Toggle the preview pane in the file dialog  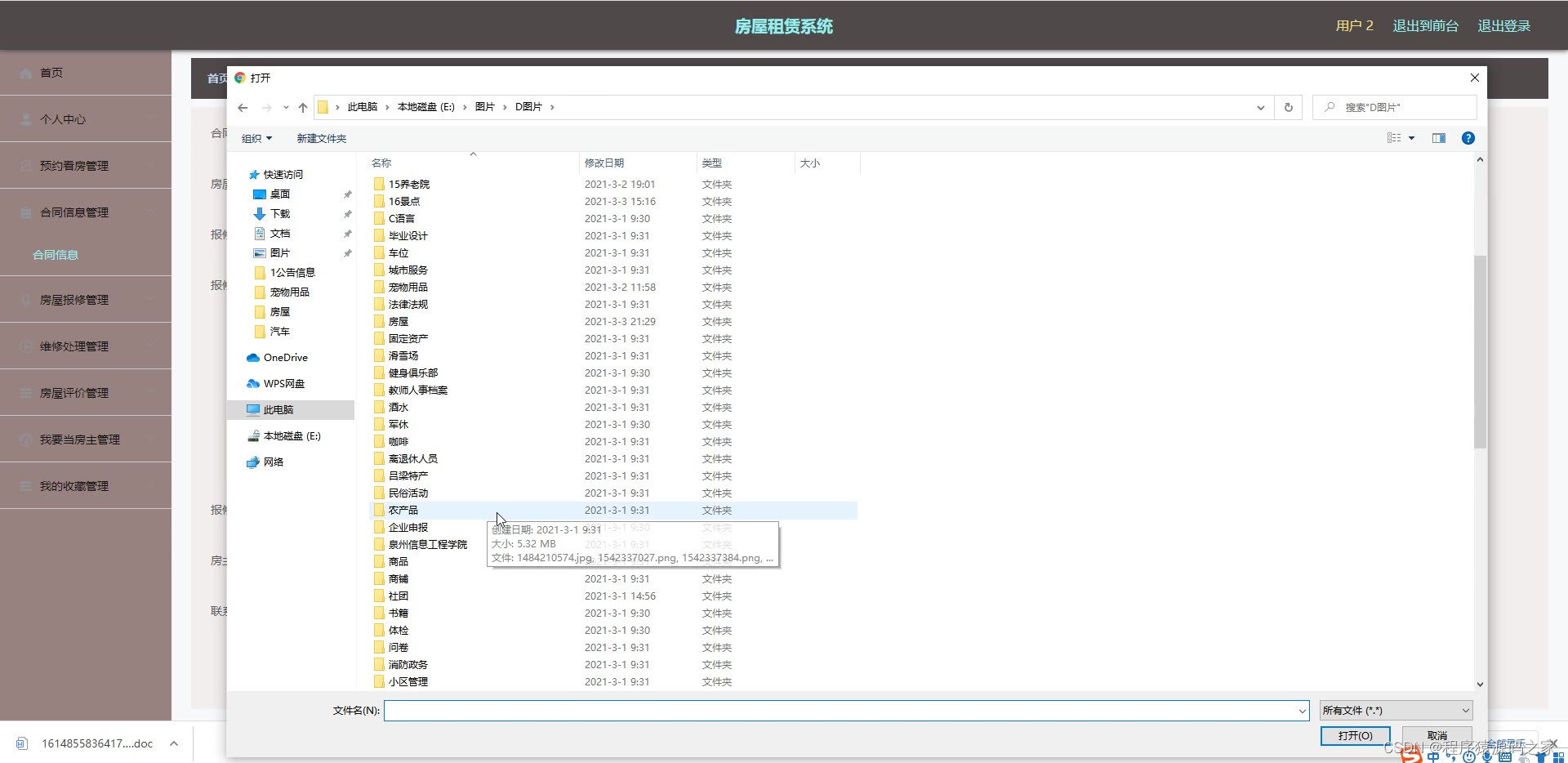1438,138
